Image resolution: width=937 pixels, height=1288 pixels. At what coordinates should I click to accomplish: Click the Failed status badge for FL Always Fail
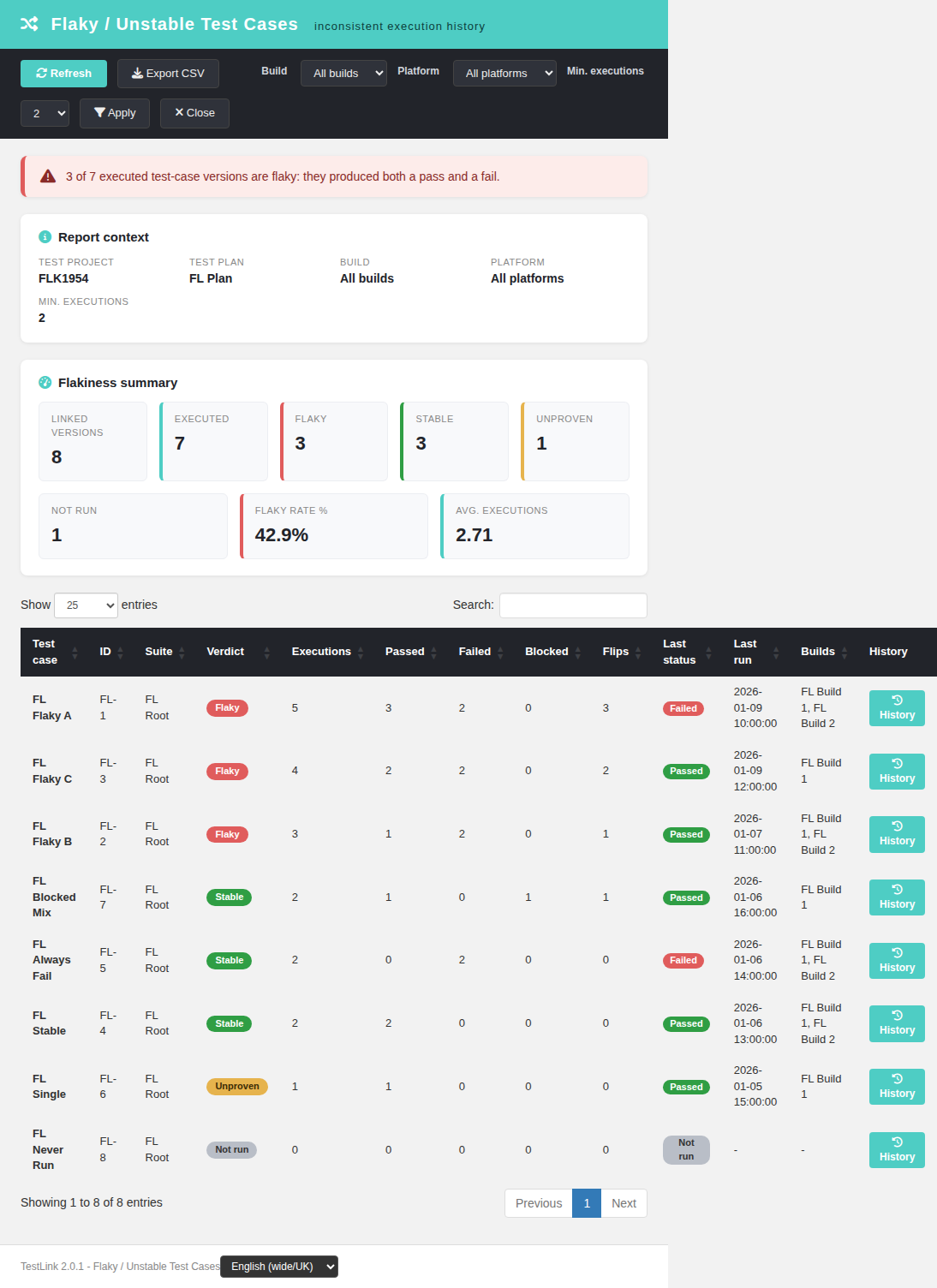[x=683, y=961]
